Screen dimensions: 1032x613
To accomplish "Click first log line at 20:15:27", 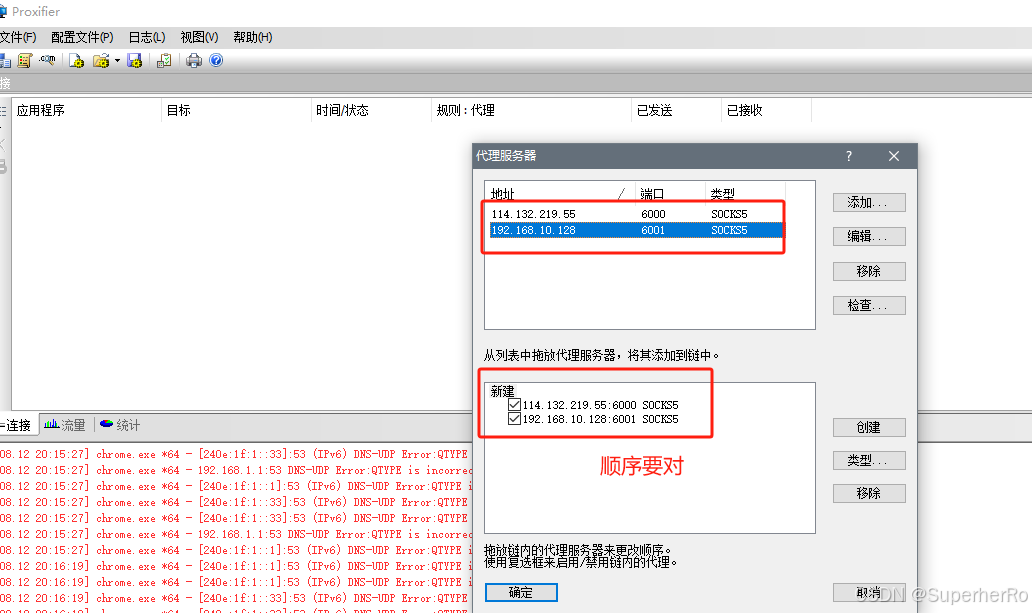I will click(236, 454).
